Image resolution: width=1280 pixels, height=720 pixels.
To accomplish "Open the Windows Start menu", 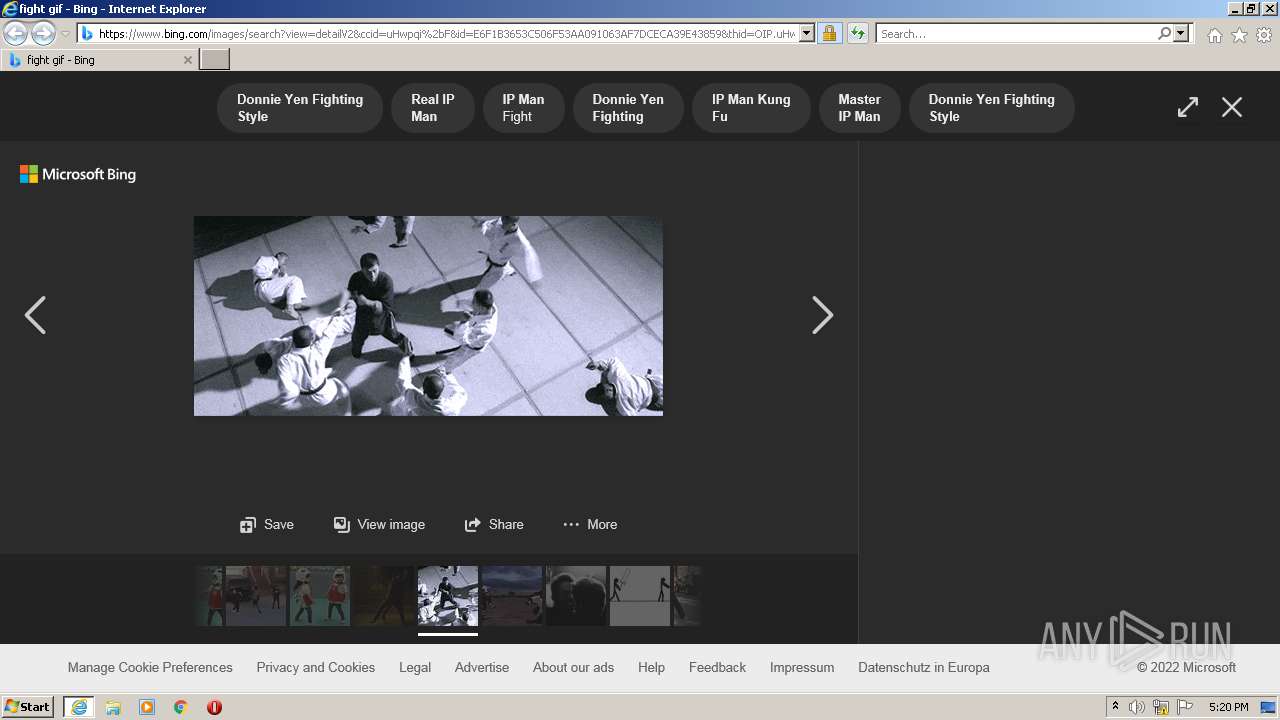I will 28,707.
